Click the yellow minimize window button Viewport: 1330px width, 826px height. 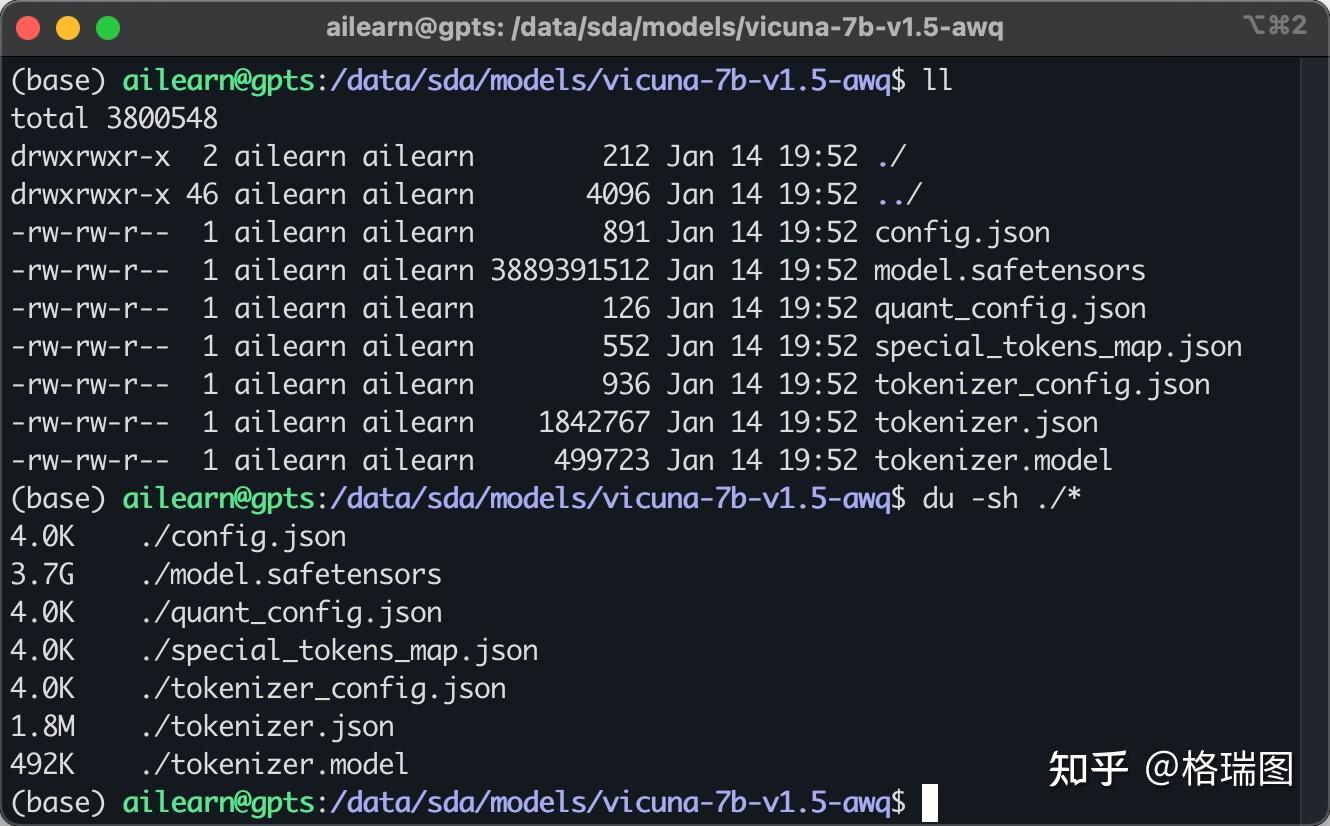[x=68, y=28]
